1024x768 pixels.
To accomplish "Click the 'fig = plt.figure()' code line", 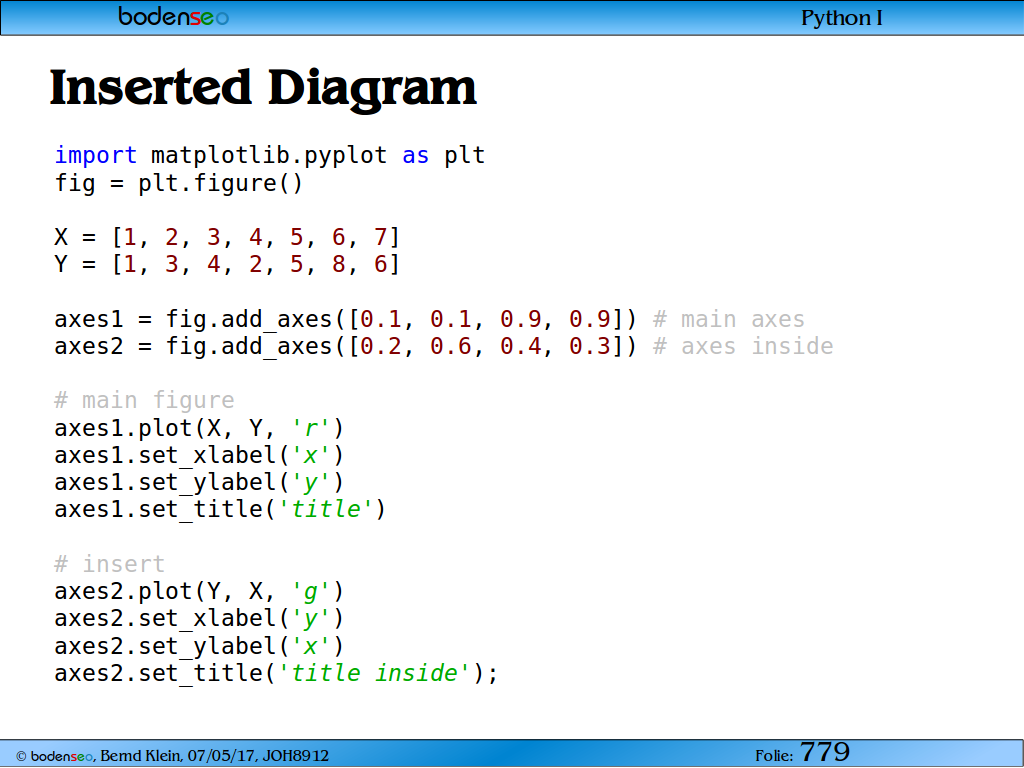I will tap(179, 183).
